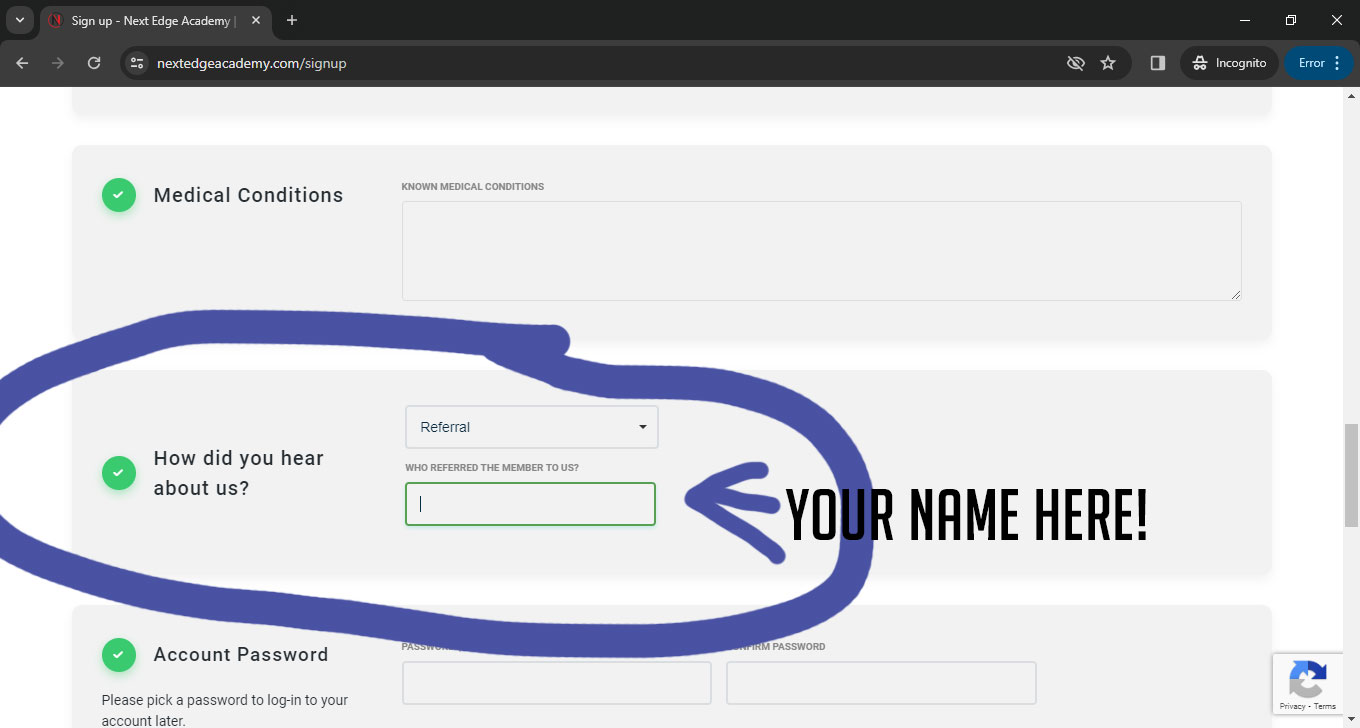1360x728 pixels.
Task: Click the site information icon in address bar
Action: pyautogui.click(x=137, y=63)
